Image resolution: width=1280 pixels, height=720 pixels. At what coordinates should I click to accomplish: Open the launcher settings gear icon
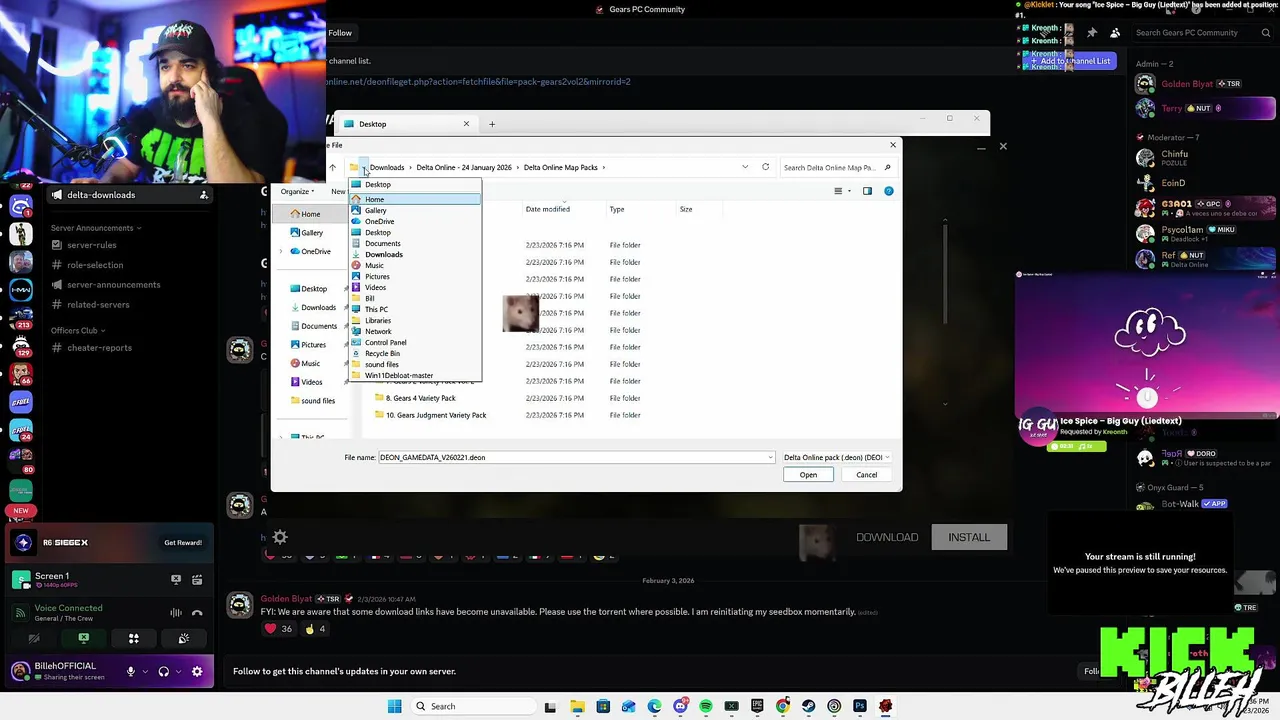[280, 537]
